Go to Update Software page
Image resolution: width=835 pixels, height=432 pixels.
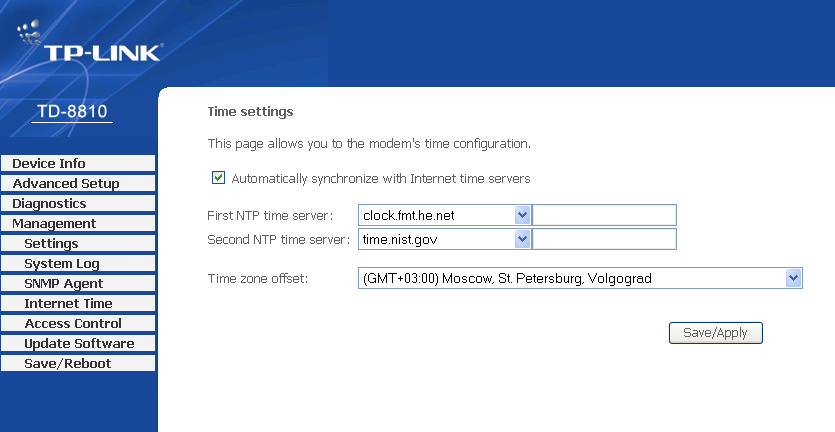pyautogui.click(x=79, y=344)
